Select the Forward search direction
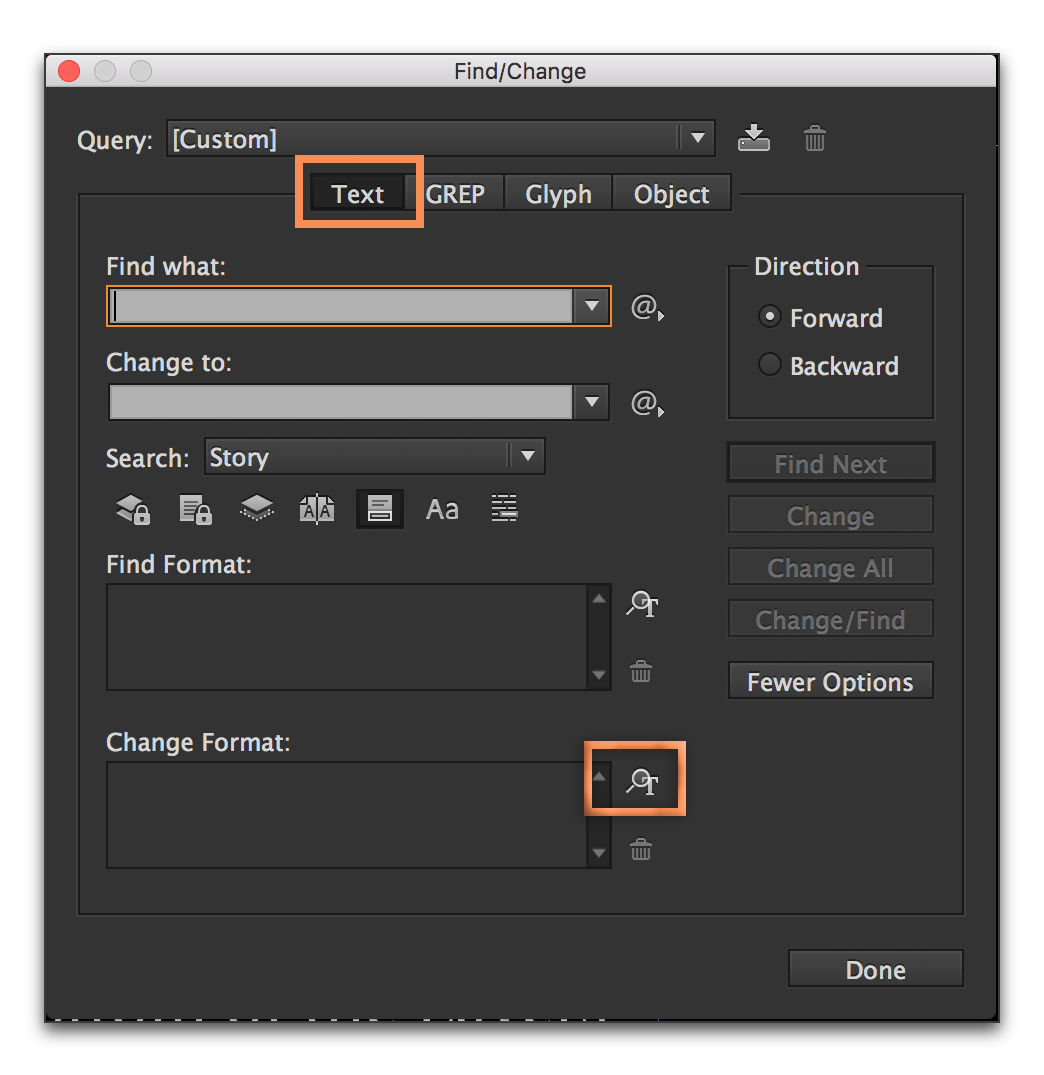The image size is (1044, 1075). pos(769,316)
